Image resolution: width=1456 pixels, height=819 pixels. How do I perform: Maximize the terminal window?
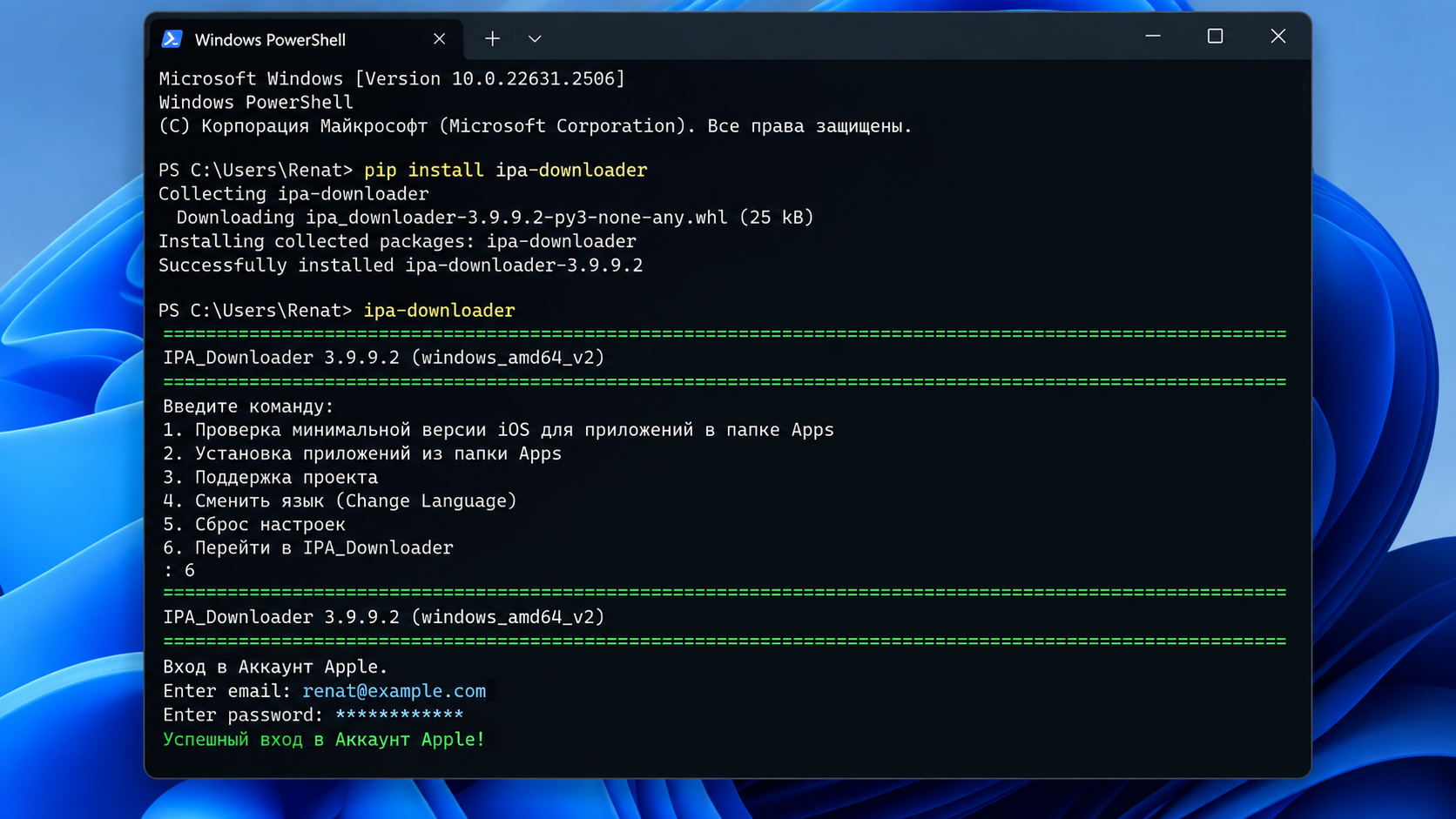1215,37
